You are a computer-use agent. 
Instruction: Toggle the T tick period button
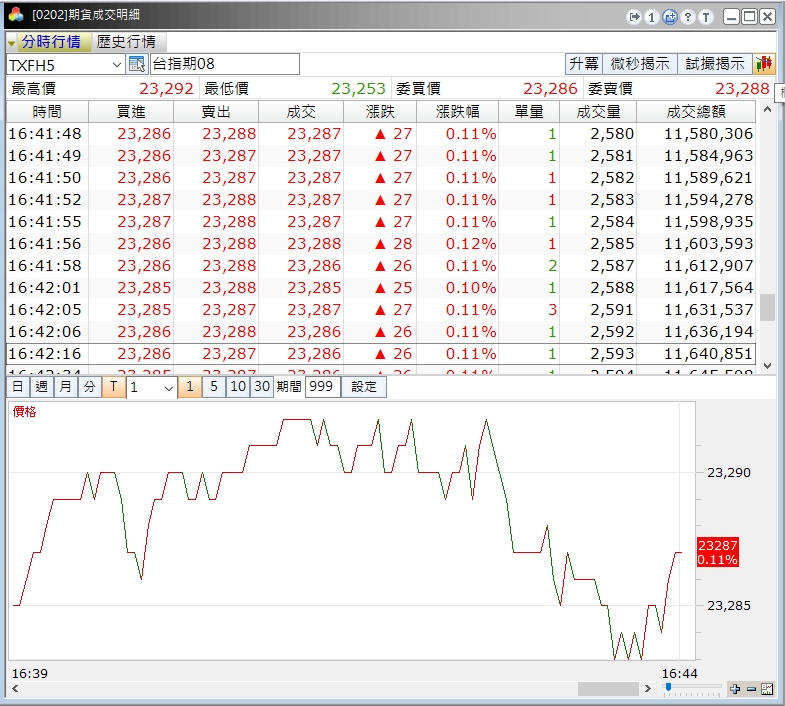113,387
